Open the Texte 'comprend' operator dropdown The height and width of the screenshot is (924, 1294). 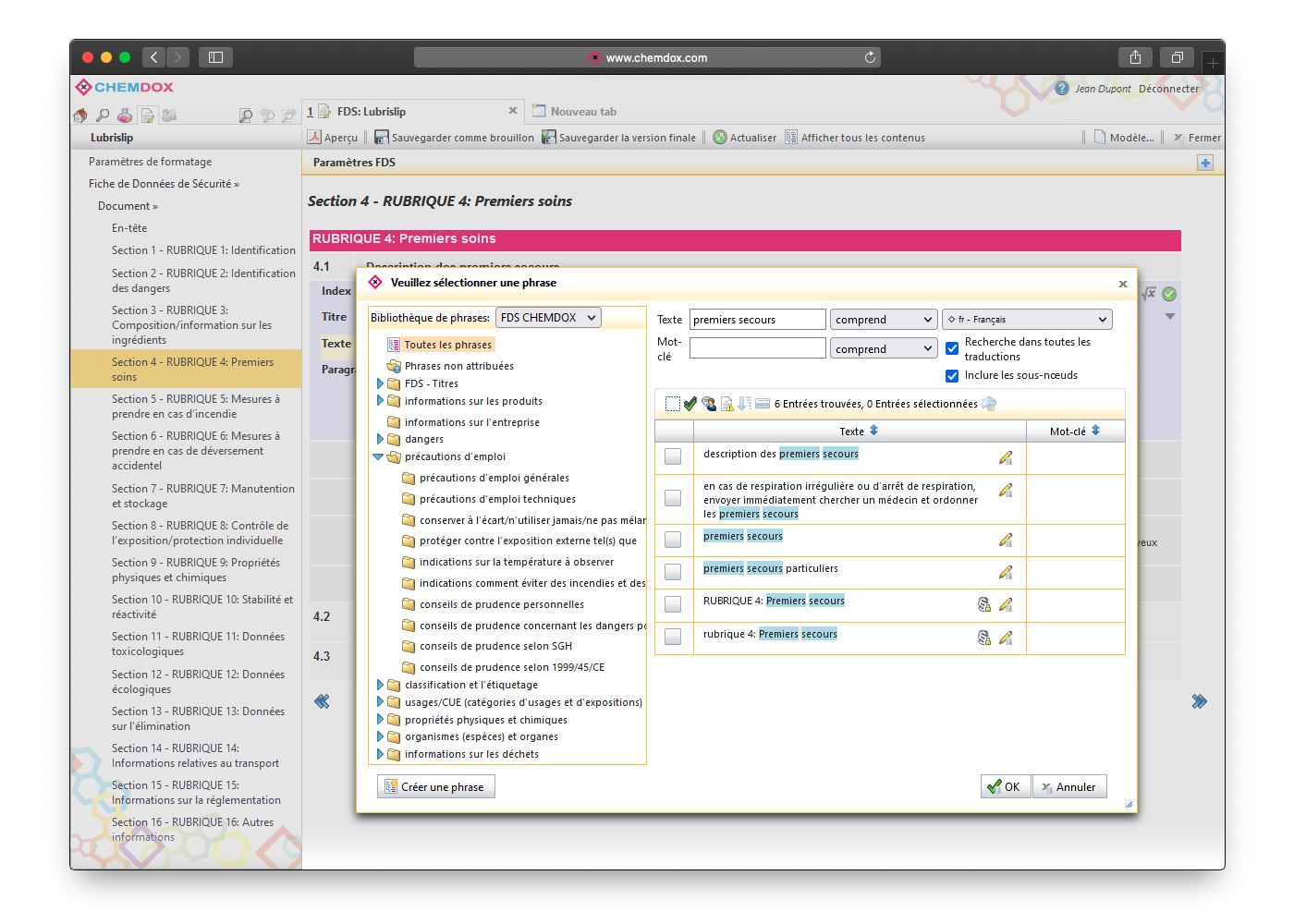pyautogui.click(x=885, y=320)
